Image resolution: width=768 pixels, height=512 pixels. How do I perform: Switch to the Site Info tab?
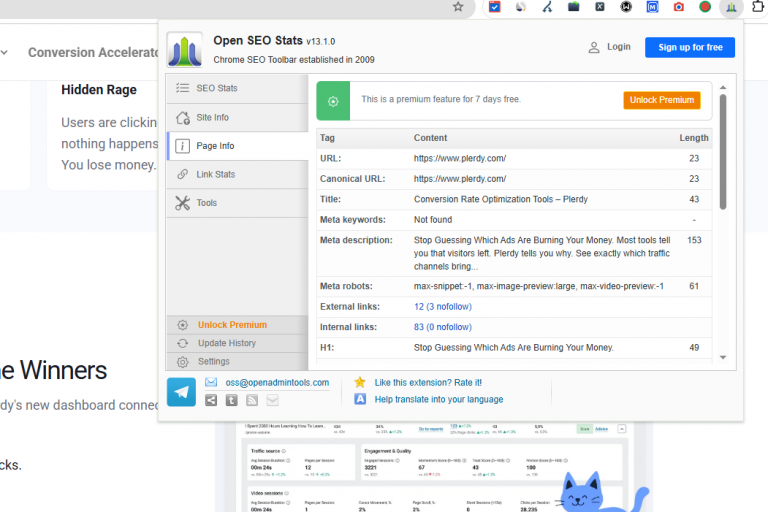point(237,118)
